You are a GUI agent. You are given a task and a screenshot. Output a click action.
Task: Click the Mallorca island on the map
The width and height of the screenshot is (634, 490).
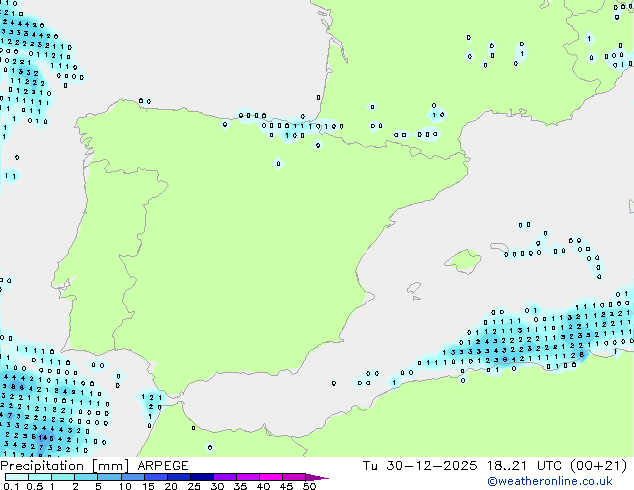464,261
